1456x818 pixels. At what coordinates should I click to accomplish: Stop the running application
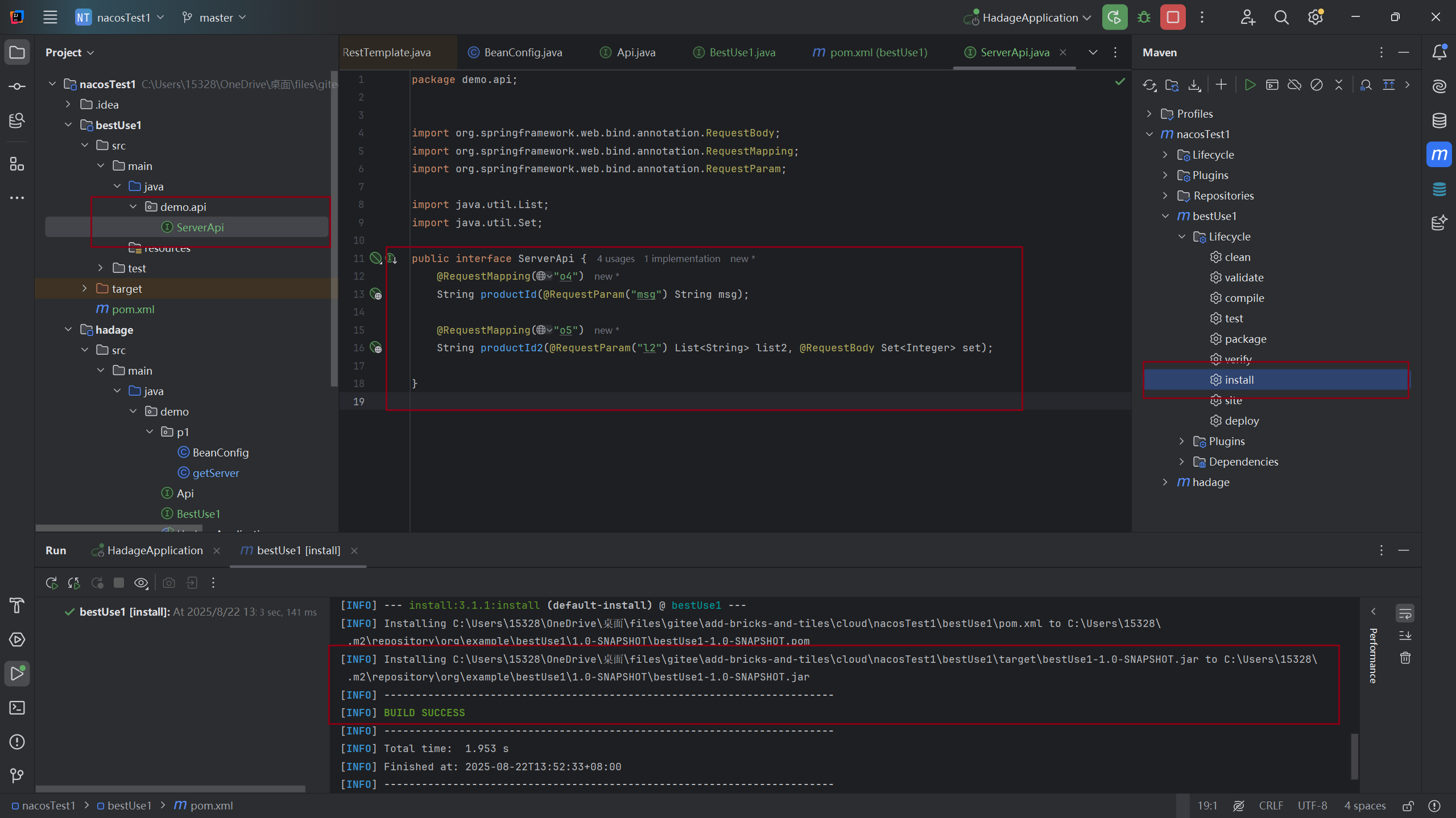pyautogui.click(x=1173, y=17)
